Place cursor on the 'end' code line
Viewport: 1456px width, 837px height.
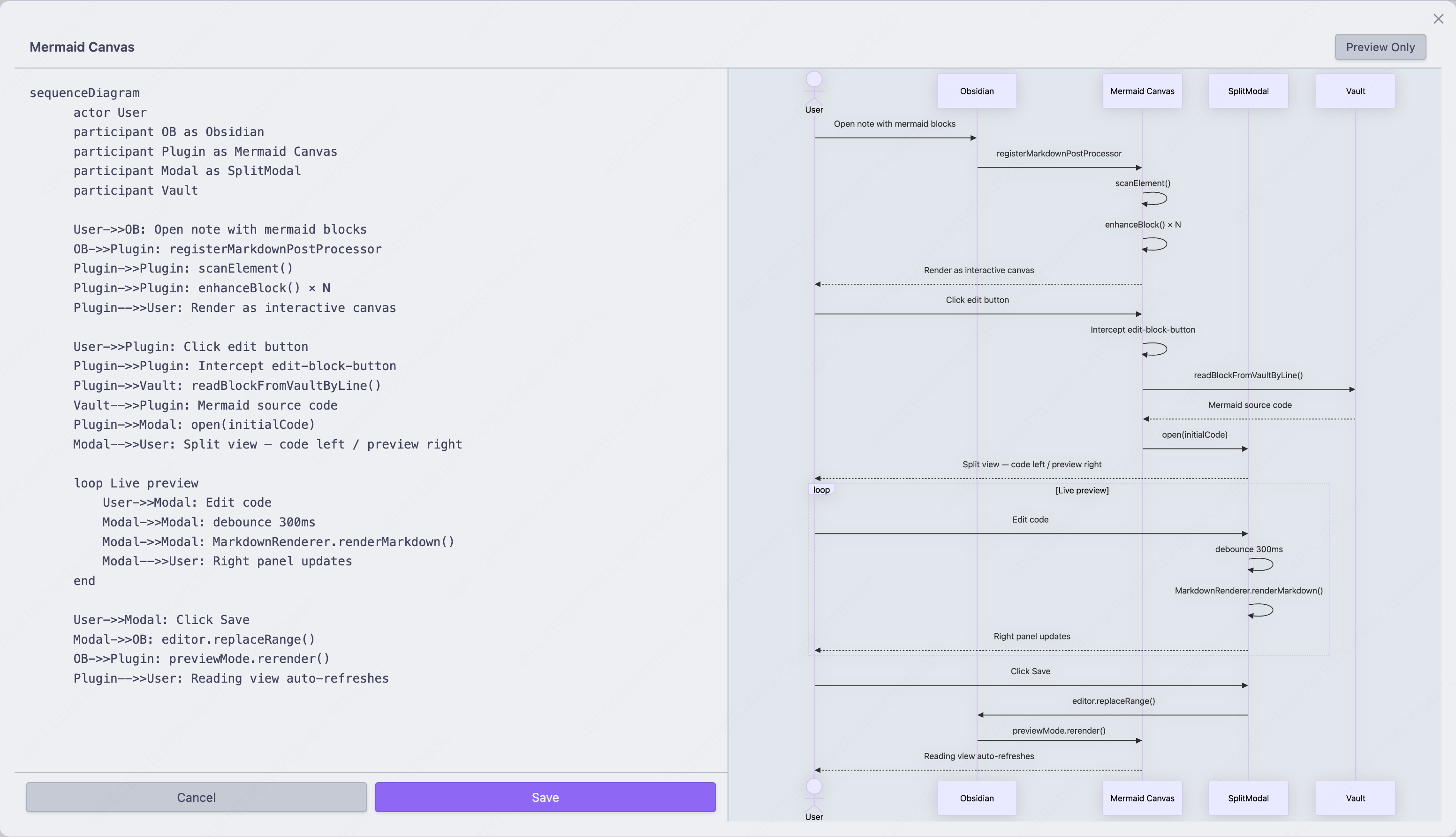(84, 581)
